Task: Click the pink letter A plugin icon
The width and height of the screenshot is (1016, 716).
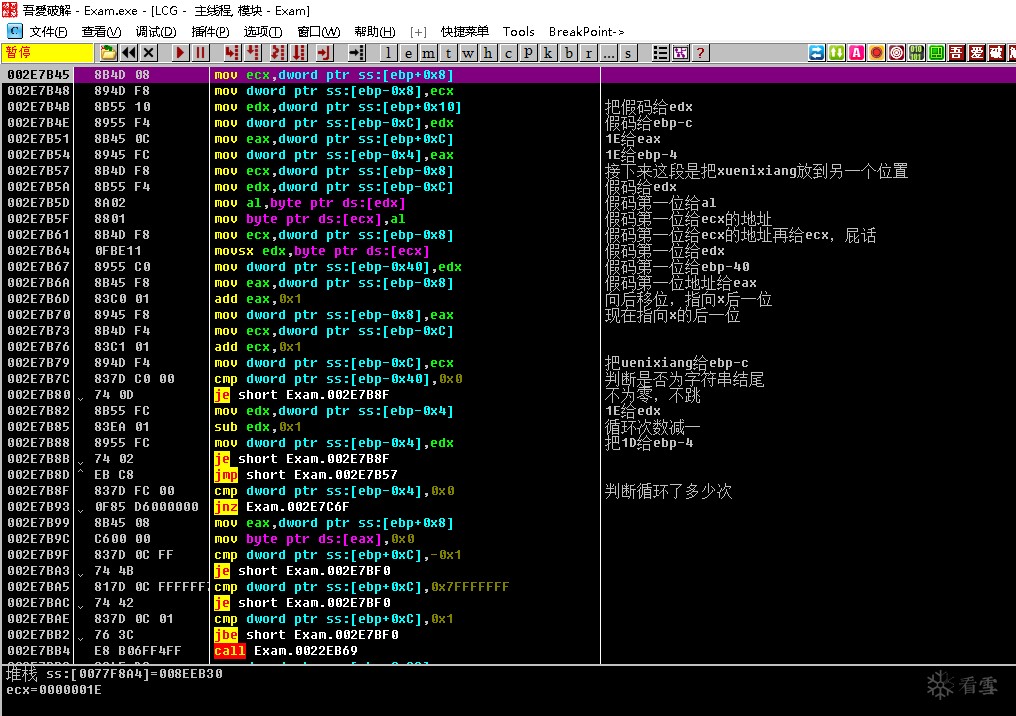Action: click(857, 53)
